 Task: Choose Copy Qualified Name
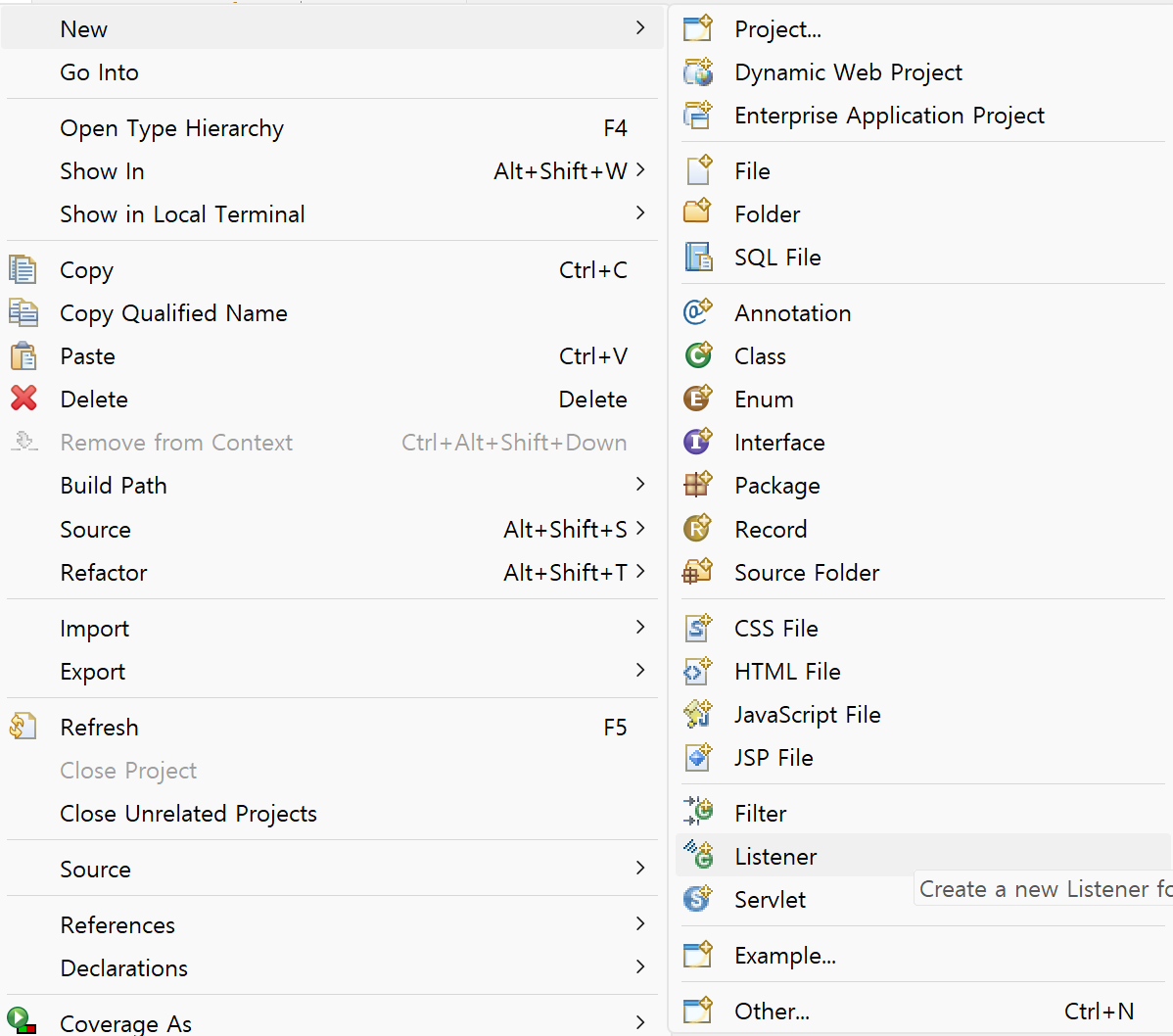tap(173, 313)
